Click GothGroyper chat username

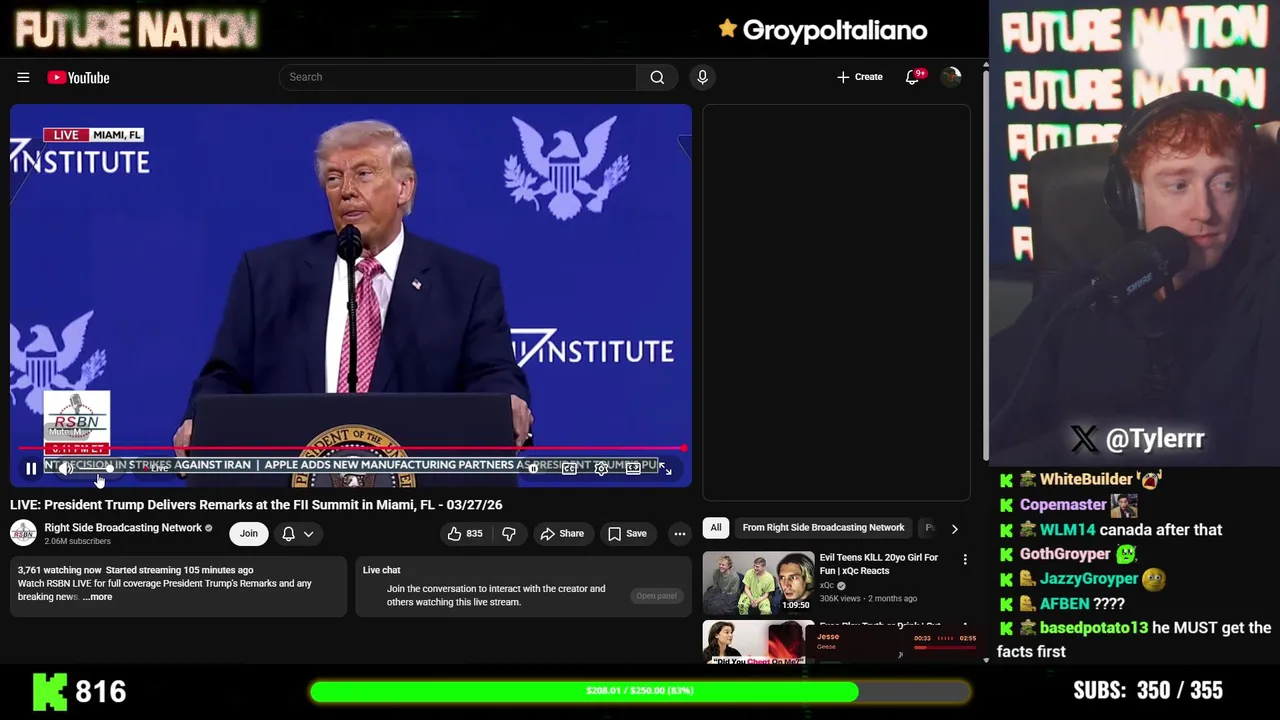(1065, 554)
